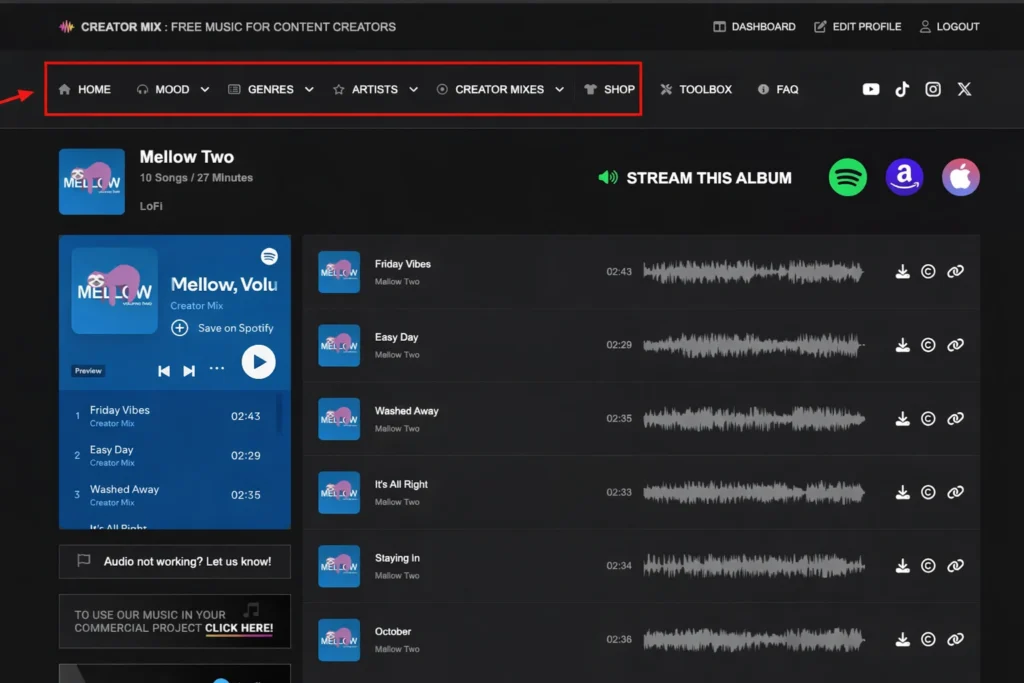Copy the link for Washed Away

[x=955, y=419]
